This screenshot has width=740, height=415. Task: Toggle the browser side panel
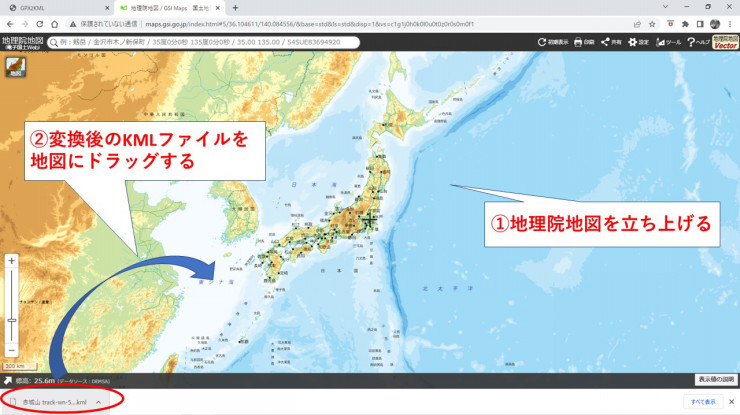700,24
